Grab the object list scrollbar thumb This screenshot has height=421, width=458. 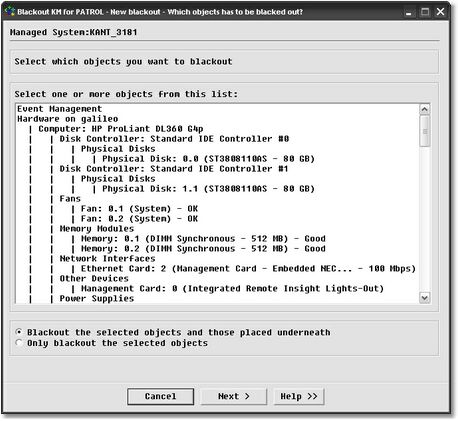pos(424,131)
